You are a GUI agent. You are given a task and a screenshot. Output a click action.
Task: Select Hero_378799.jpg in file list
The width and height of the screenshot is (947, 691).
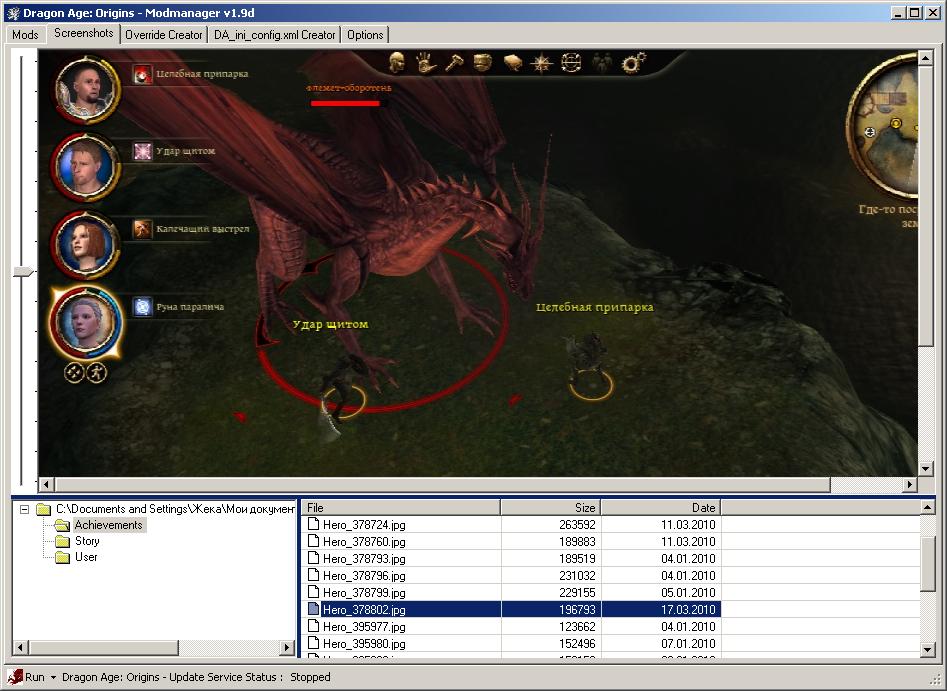[x=364, y=593]
